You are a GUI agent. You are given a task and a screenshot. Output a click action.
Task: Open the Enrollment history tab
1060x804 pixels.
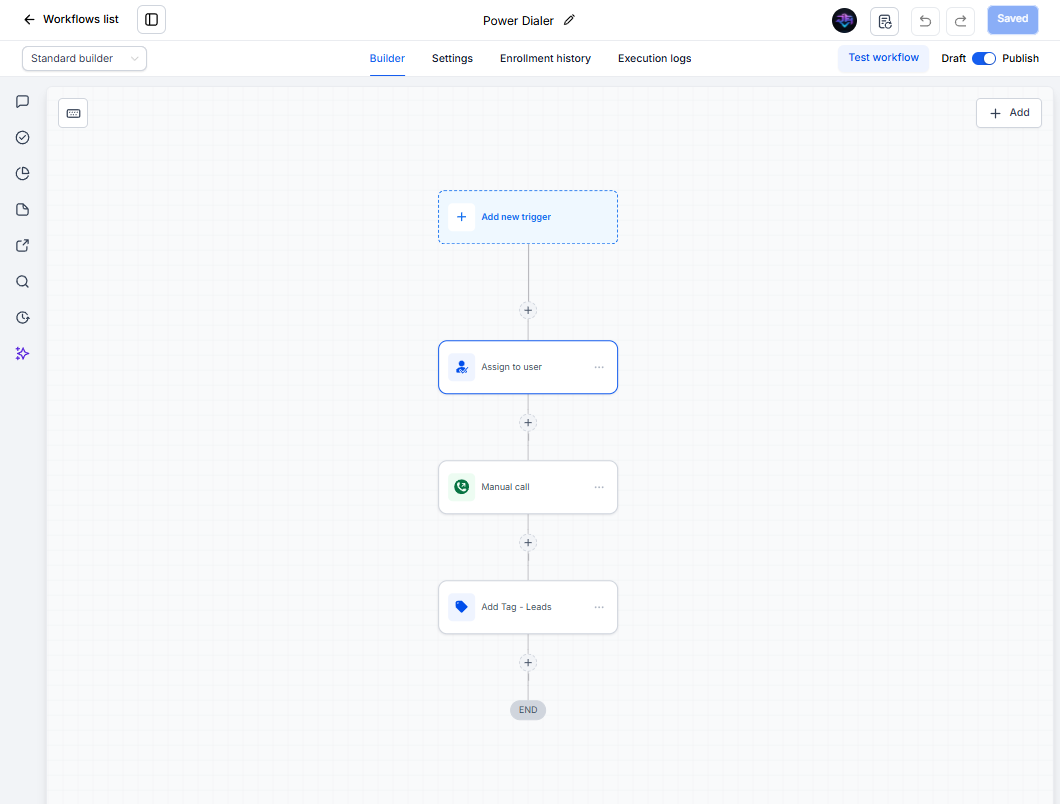tap(546, 58)
